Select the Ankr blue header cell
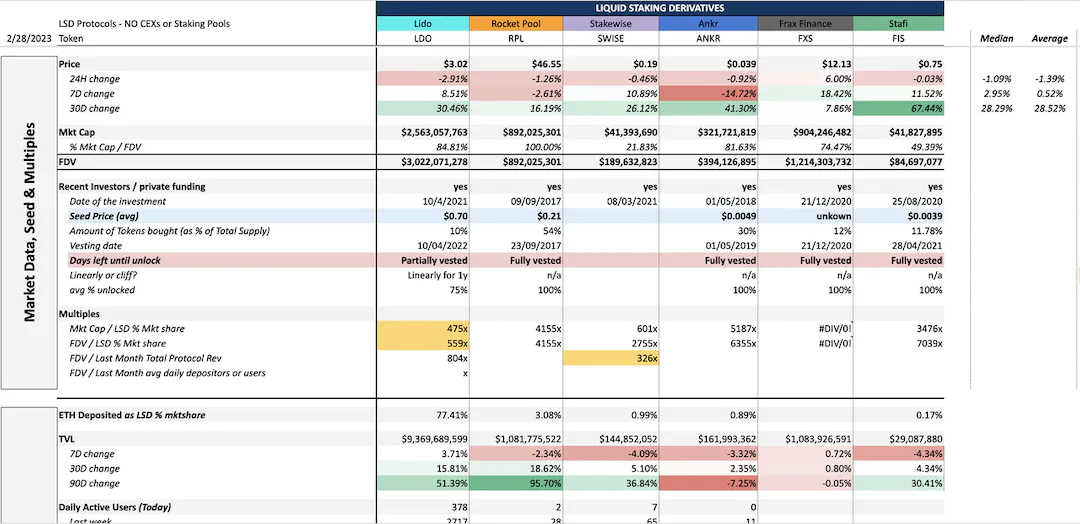 point(708,24)
